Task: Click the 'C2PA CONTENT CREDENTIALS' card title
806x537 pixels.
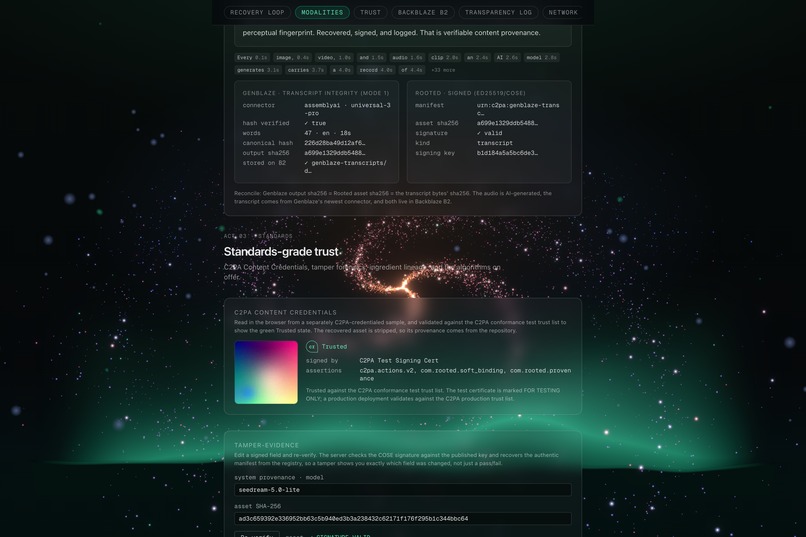Action: [x=285, y=312]
